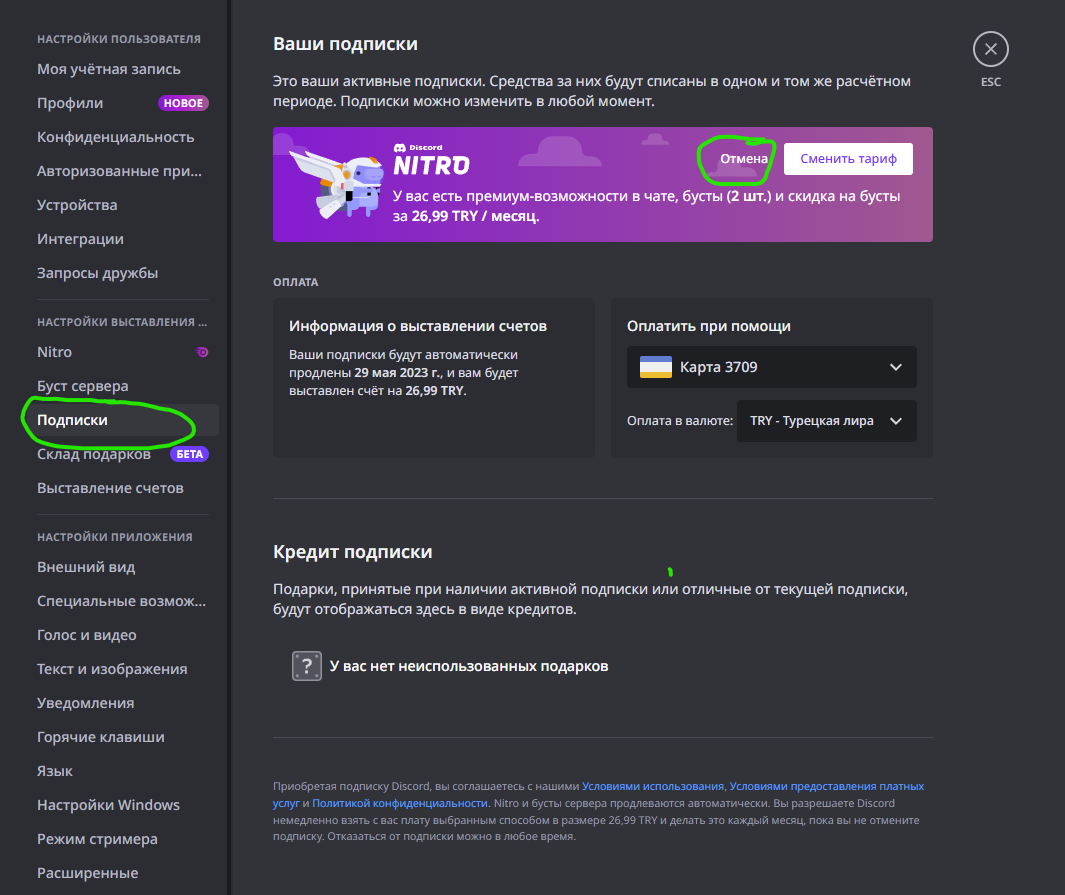
Task: Open Выставление счетов page
Action: coord(110,488)
